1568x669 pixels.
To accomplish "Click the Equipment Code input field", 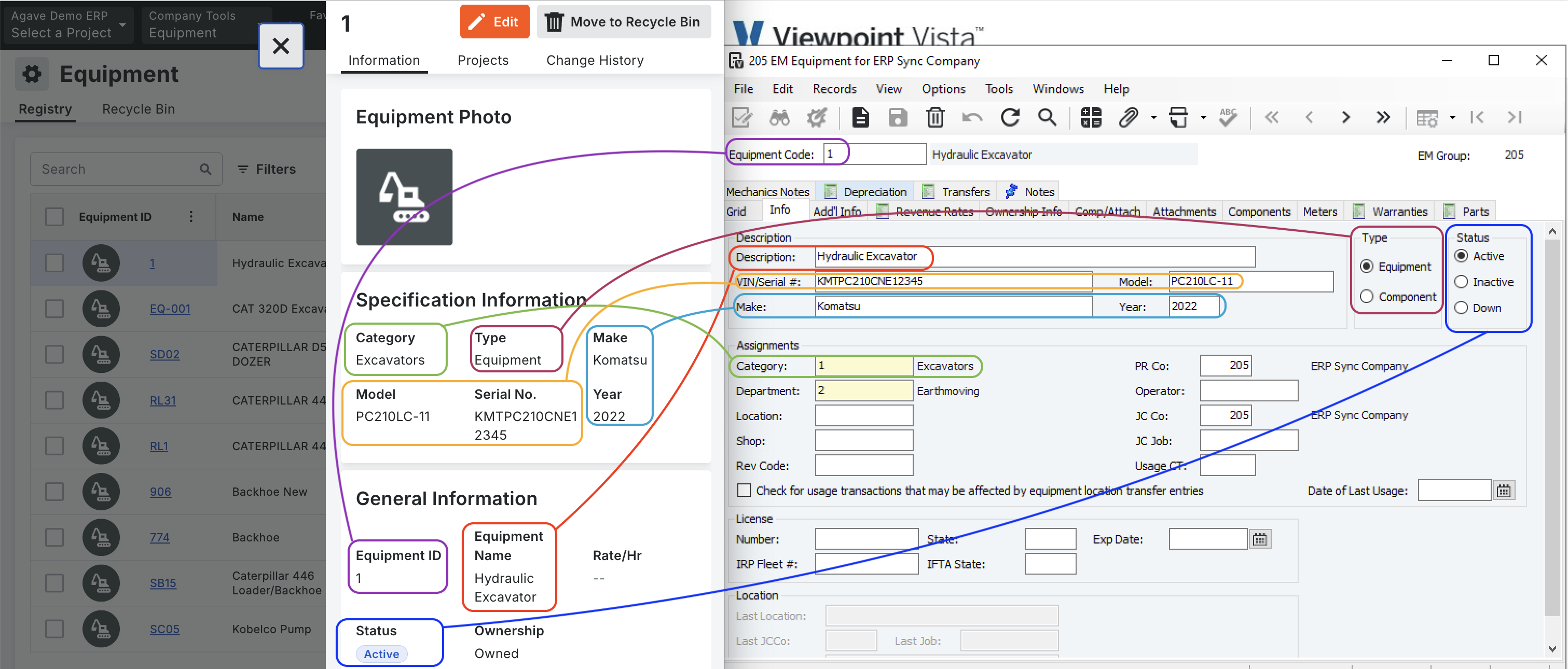I will click(x=875, y=154).
